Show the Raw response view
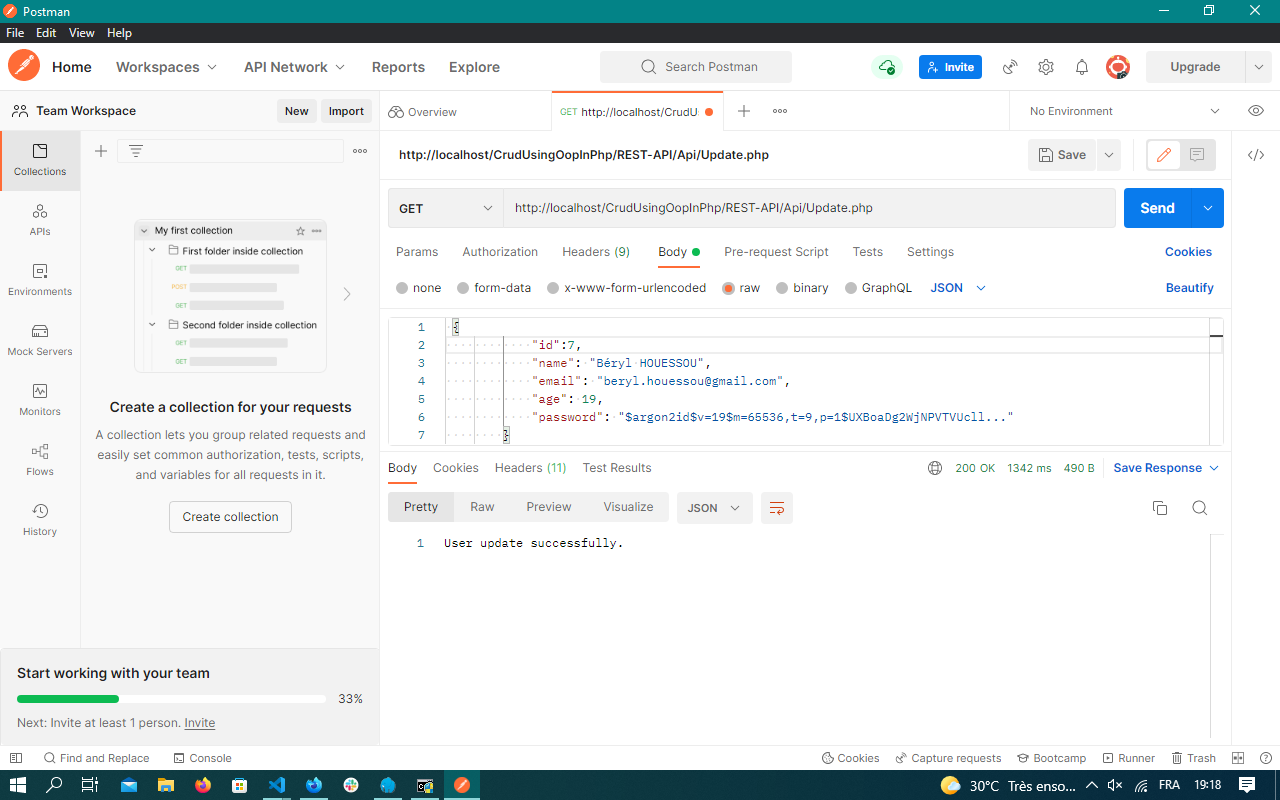This screenshot has height=800, width=1280. [482, 507]
